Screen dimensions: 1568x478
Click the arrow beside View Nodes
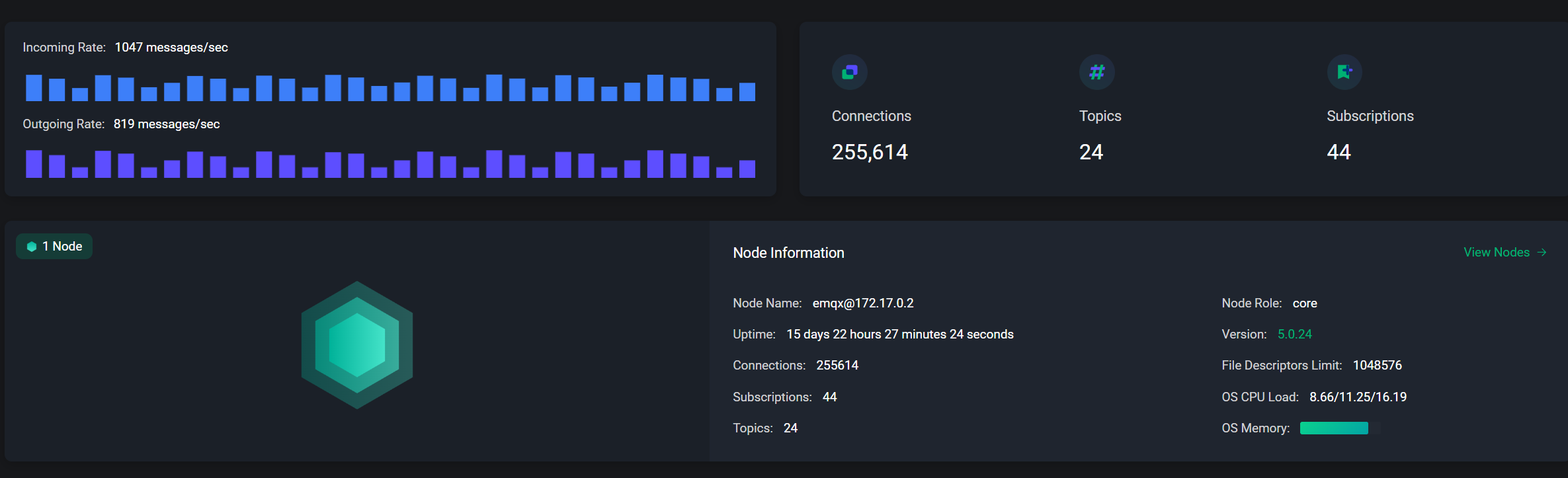[x=1542, y=253]
